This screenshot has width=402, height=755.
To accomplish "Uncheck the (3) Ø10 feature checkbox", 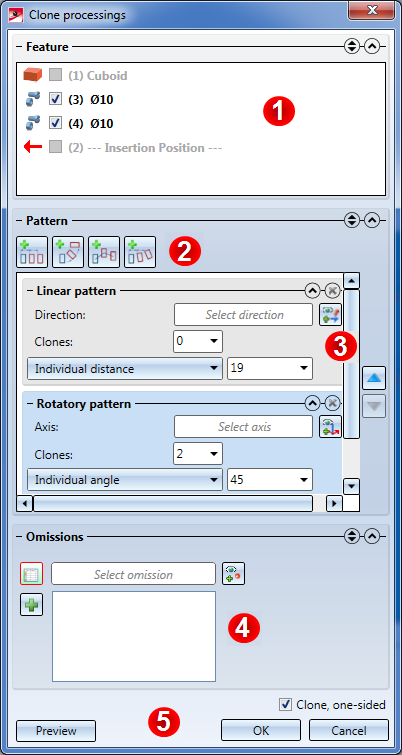I will tap(56, 99).
